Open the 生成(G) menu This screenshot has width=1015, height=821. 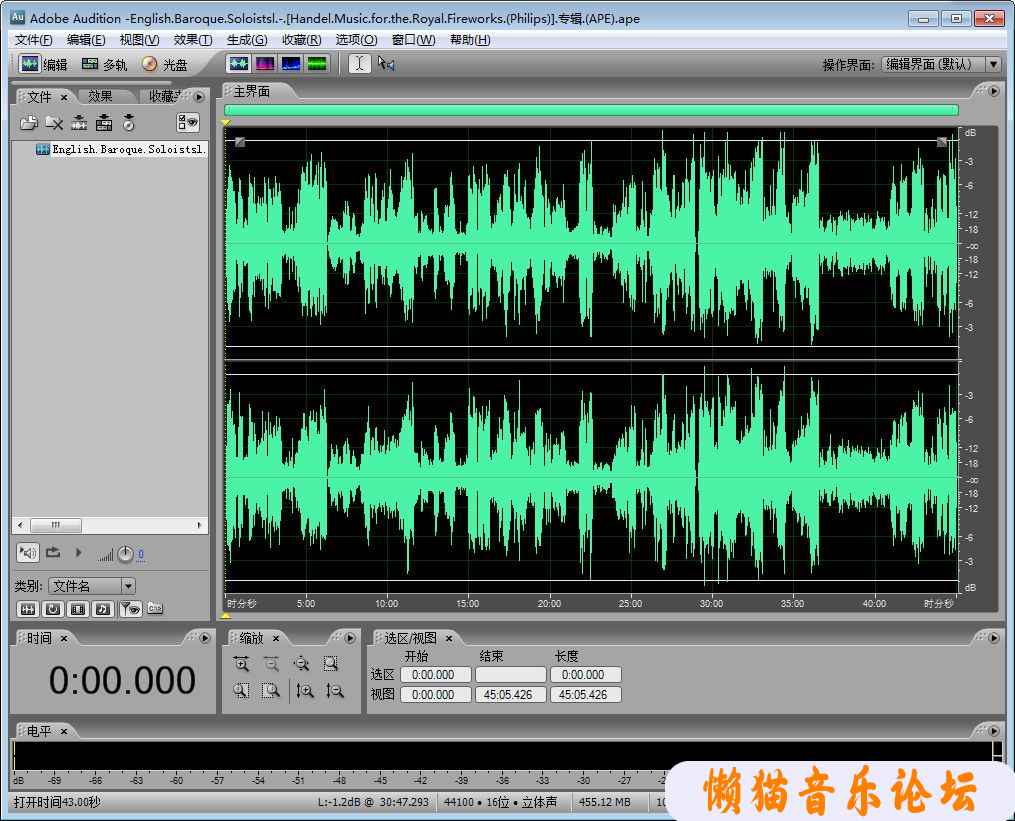[x=247, y=40]
